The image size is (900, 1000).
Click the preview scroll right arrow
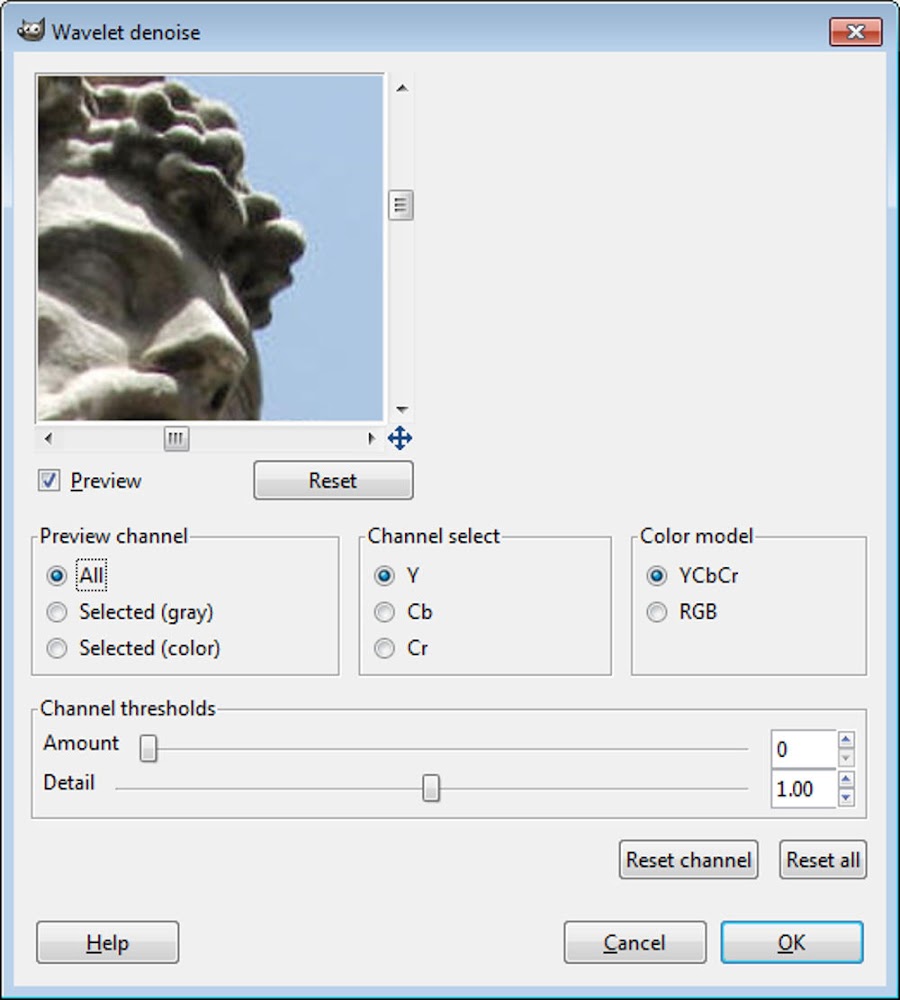pos(371,438)
